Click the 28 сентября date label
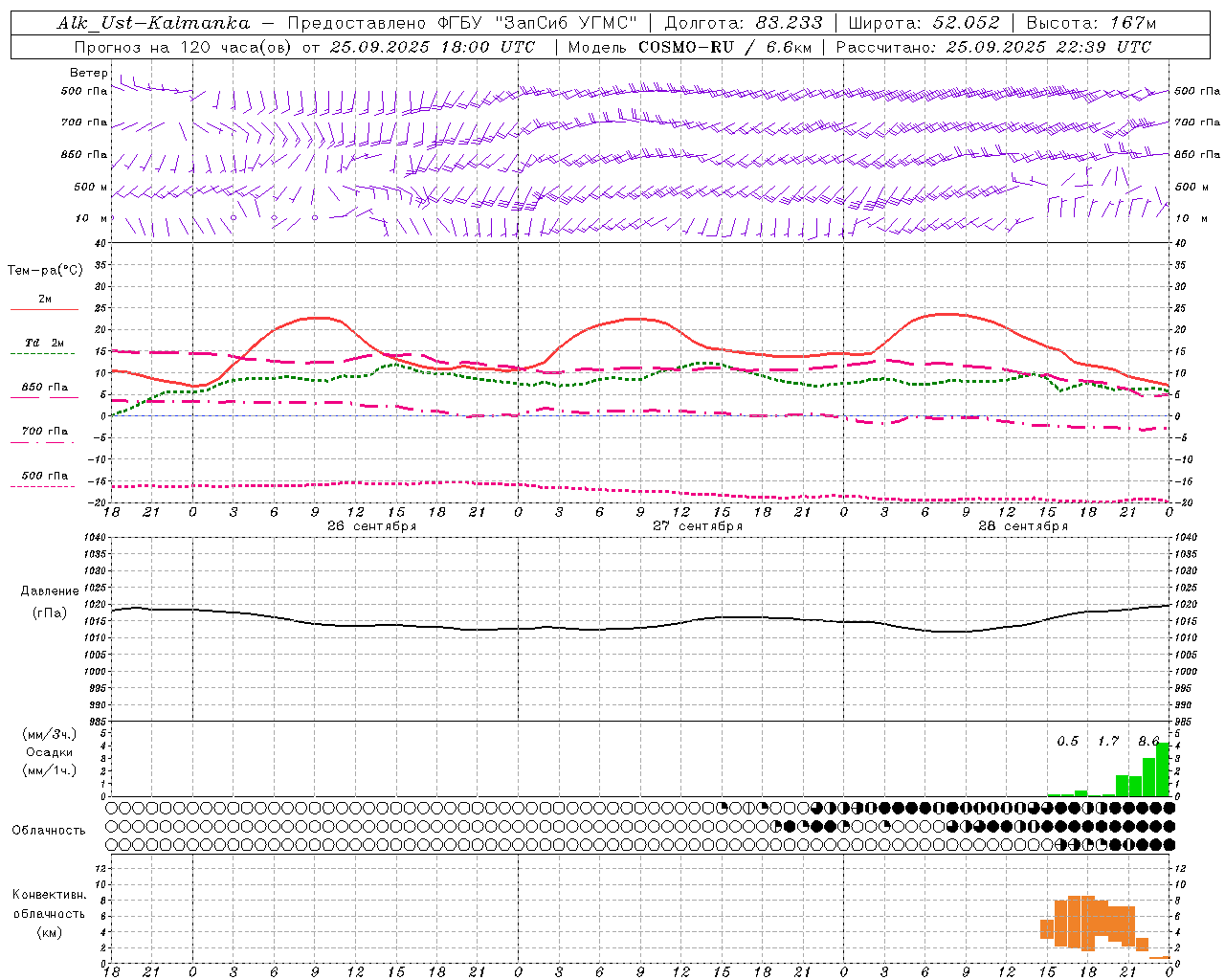The height and width of the screenshot is (980, 1225). 1022,526
